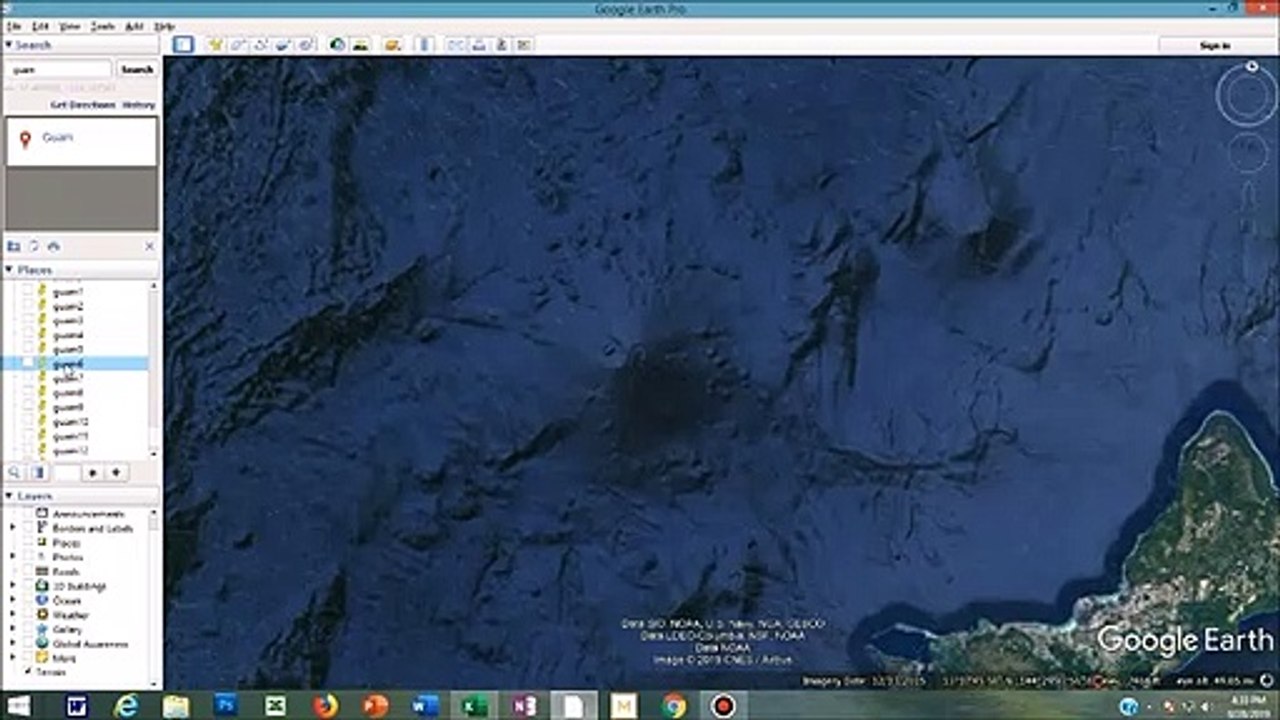Expand the Ocean layer
This screenshot has height=720, width=1280.
coord(13,601)
